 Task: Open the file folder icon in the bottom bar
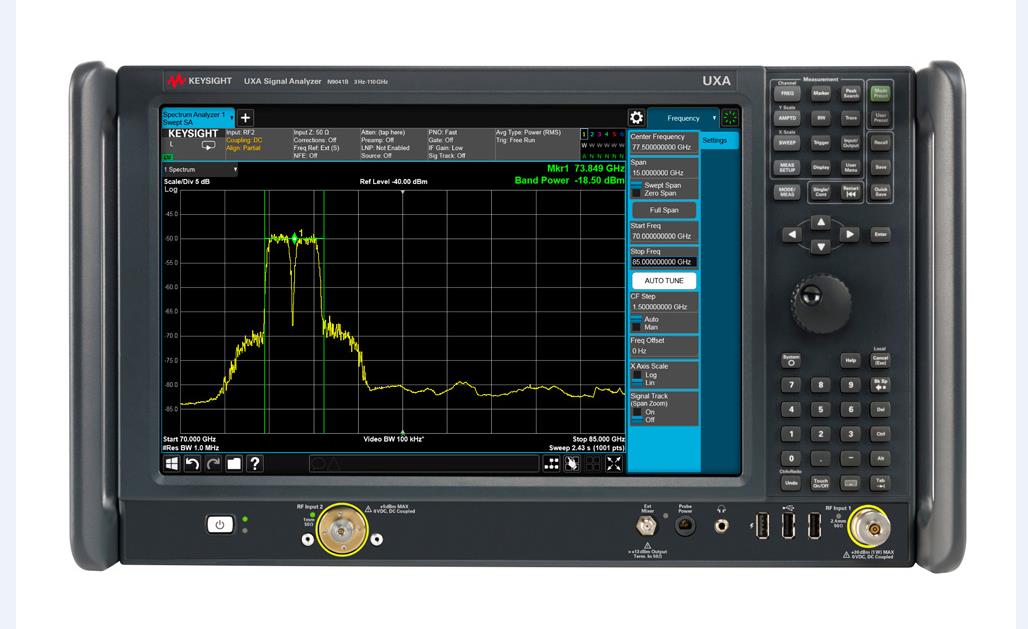(x=234, y=464)
